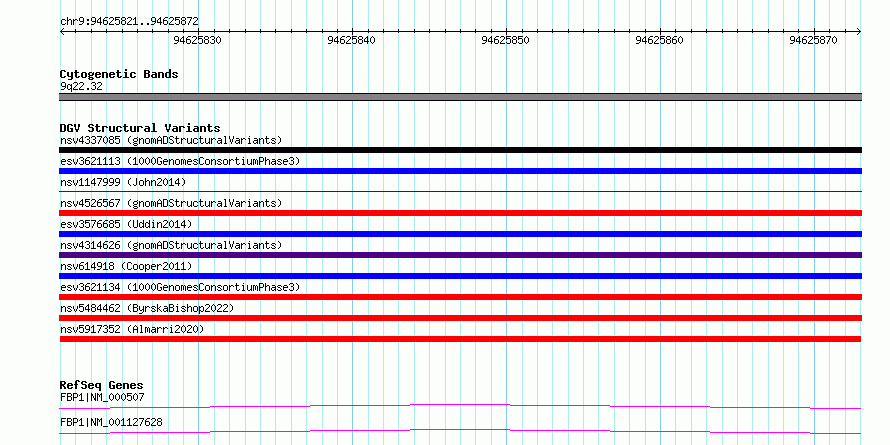Open variant nsv4526567 label

click(x=171, y=203)
